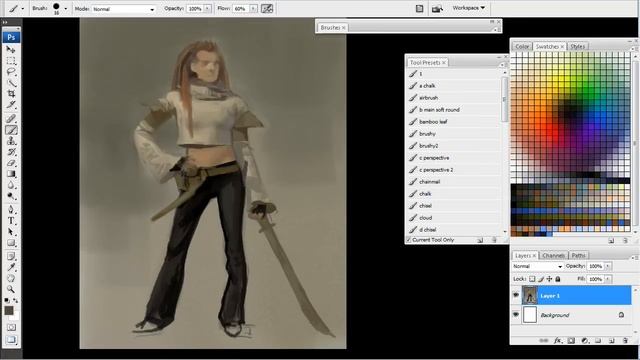Switch to the Channels tab
Screen dimensions: 640x360
click(553, 256)
